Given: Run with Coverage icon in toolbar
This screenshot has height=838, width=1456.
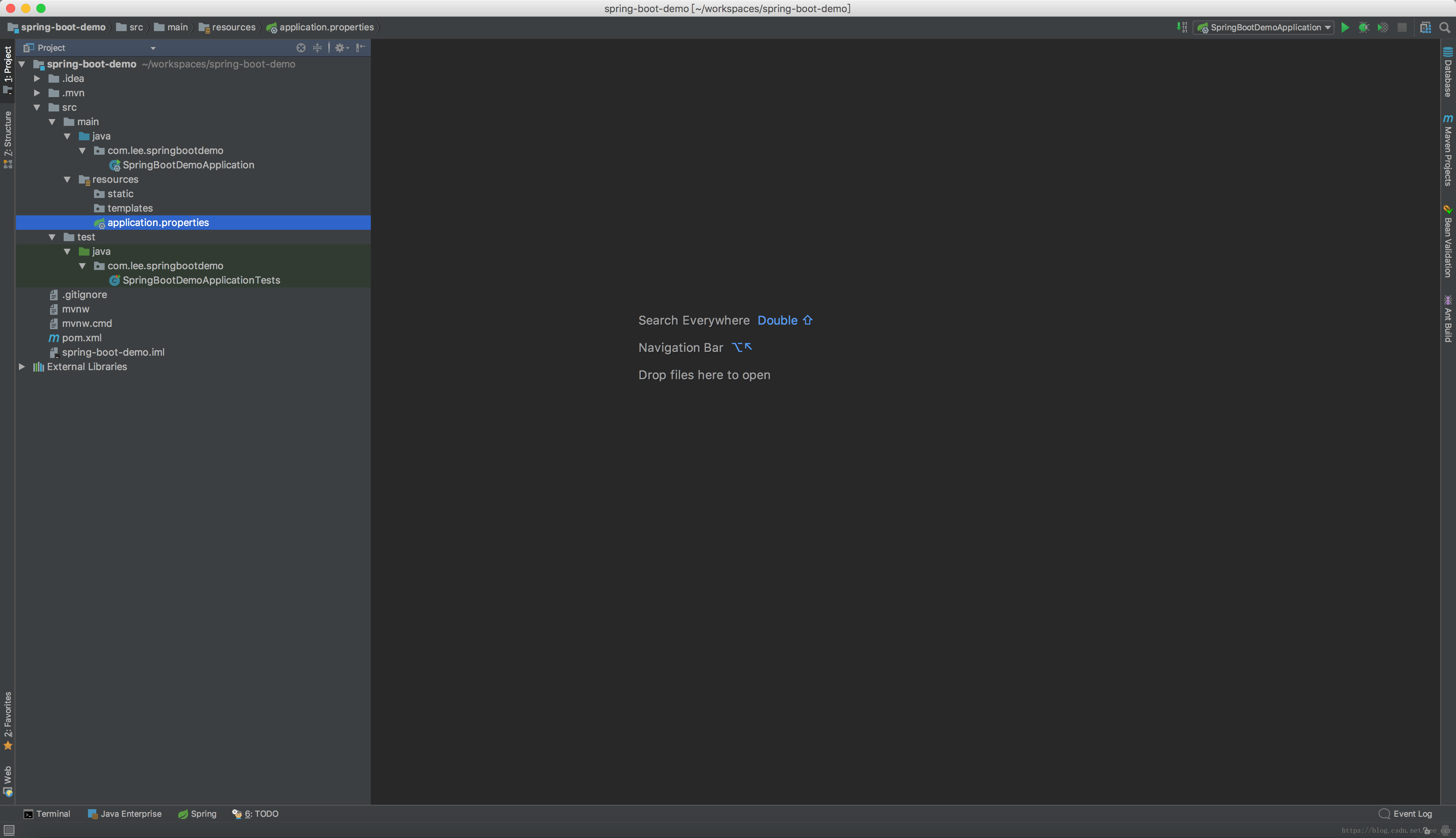Looking at the screenshot, I should tap(1382, 27).
